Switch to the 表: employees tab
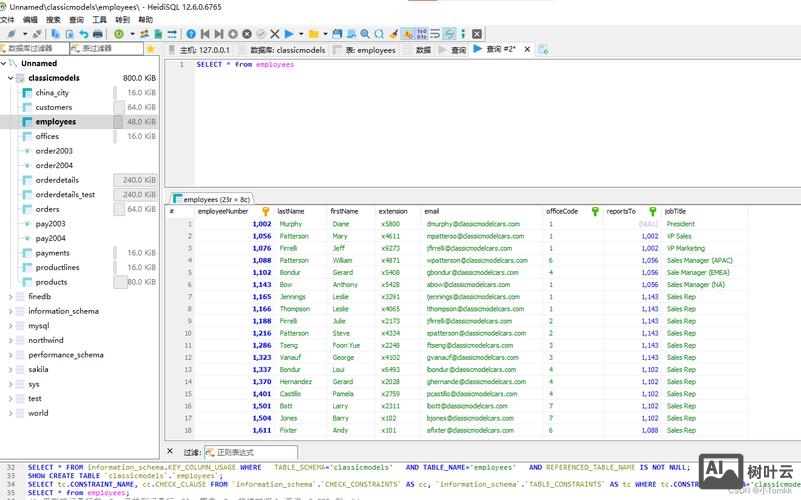The width and height of the screenshot is (801, 500). pyautogui.click(x=365, y=50)
